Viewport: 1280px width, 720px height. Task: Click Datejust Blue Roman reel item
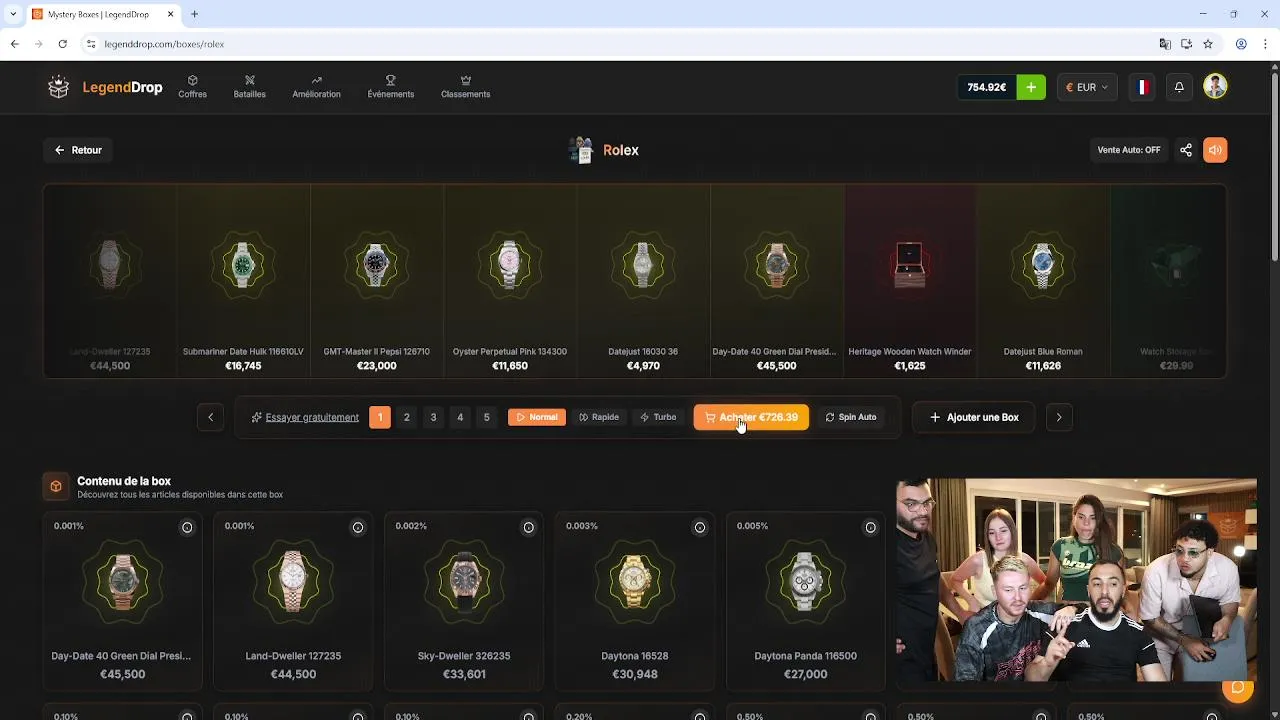click(x=1043, y=281)
